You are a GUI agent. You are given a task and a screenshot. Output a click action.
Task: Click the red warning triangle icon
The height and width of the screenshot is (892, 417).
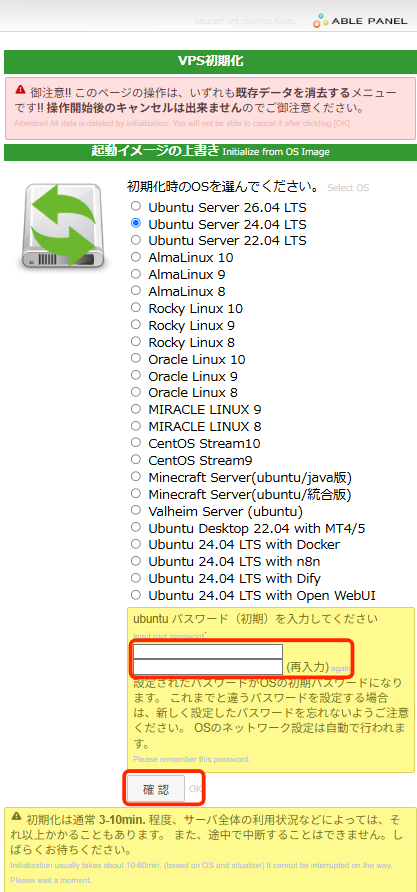(20, 89)
